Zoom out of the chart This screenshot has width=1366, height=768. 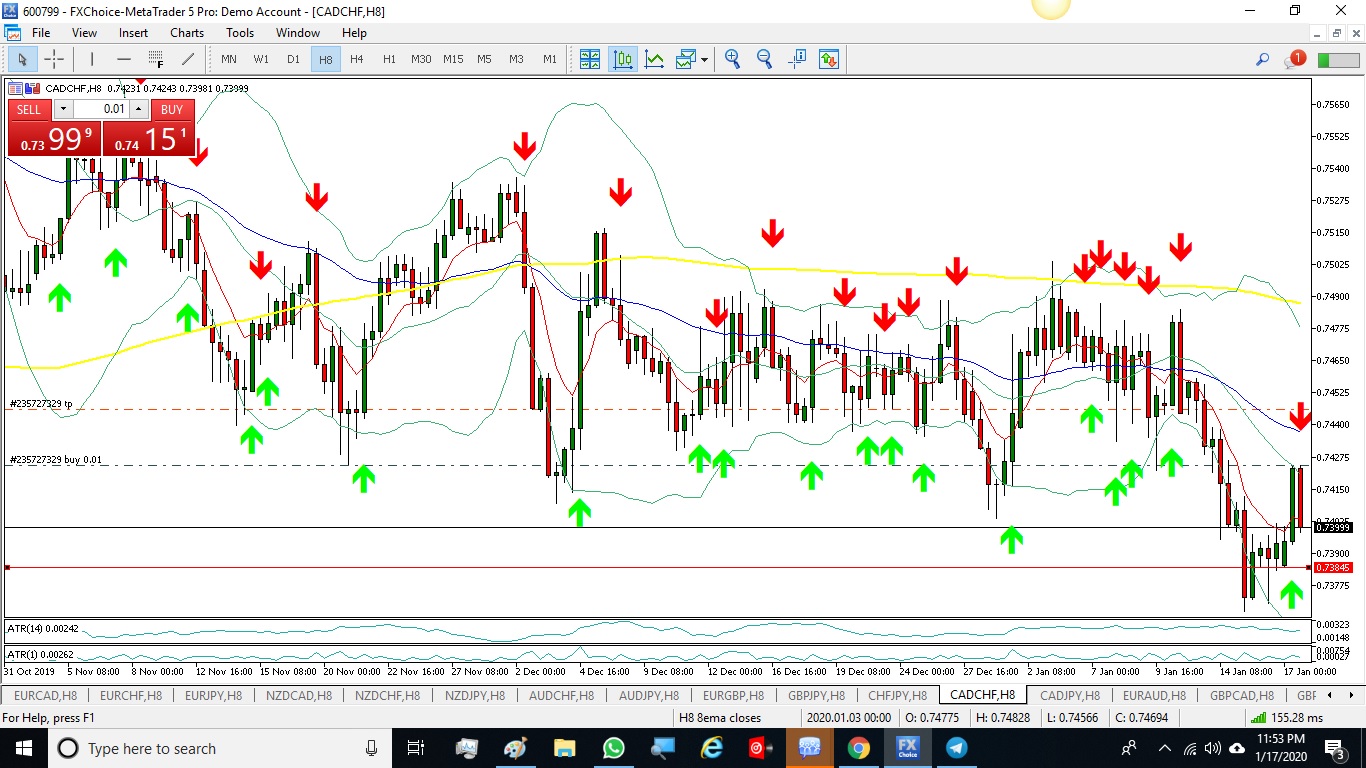765,59
